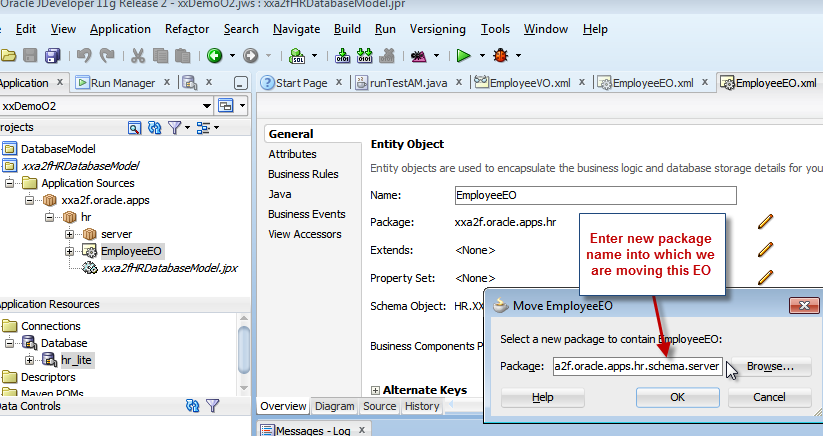The image size is (823, 436).
Task: Click the Name field containing EmployeeEO
Action: pyautogui.click(x=596, y=195)
